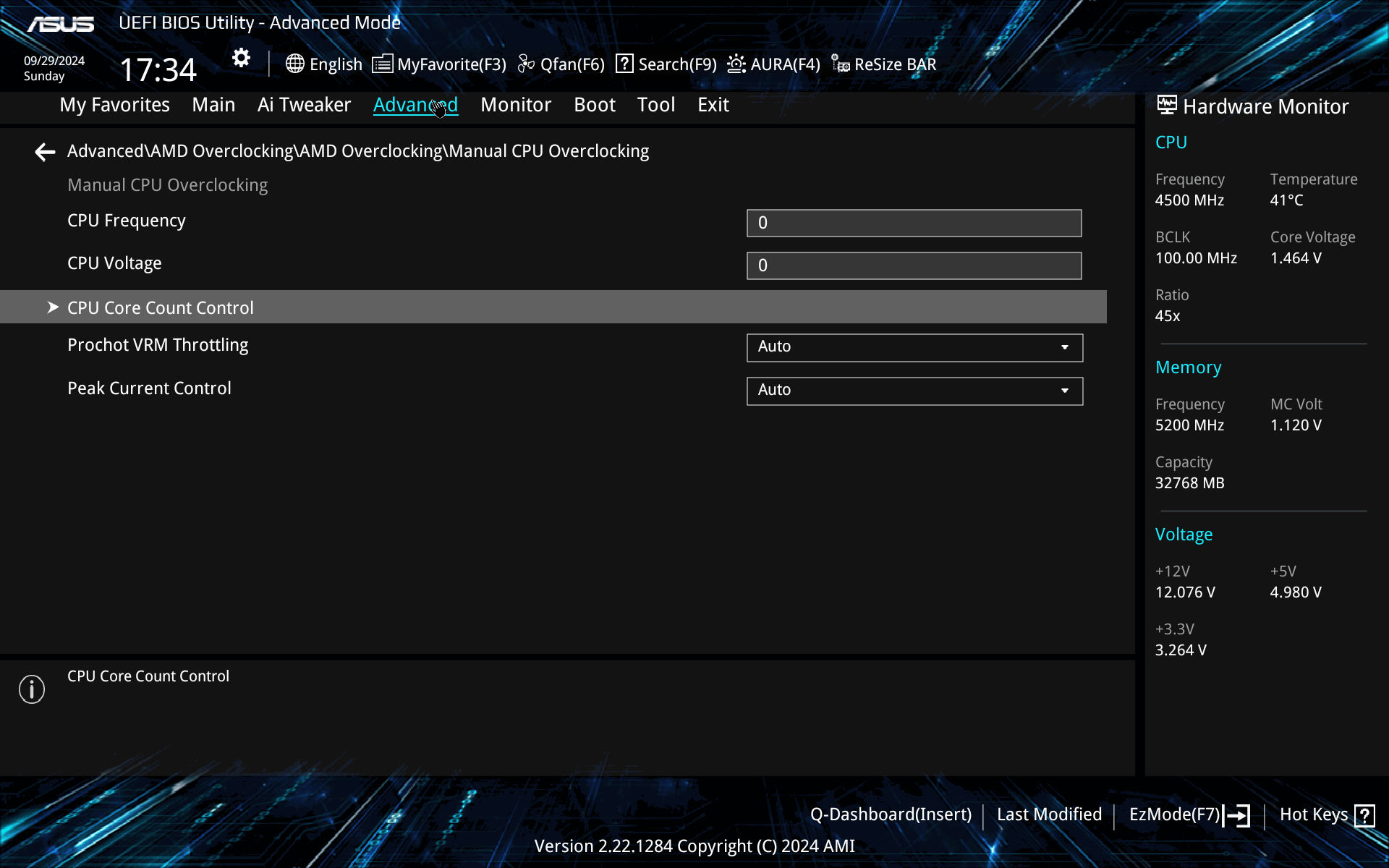Screen dimensions: 1389x868
Task: Click the BIOS version copyright text
Action: tap(694, 846)
